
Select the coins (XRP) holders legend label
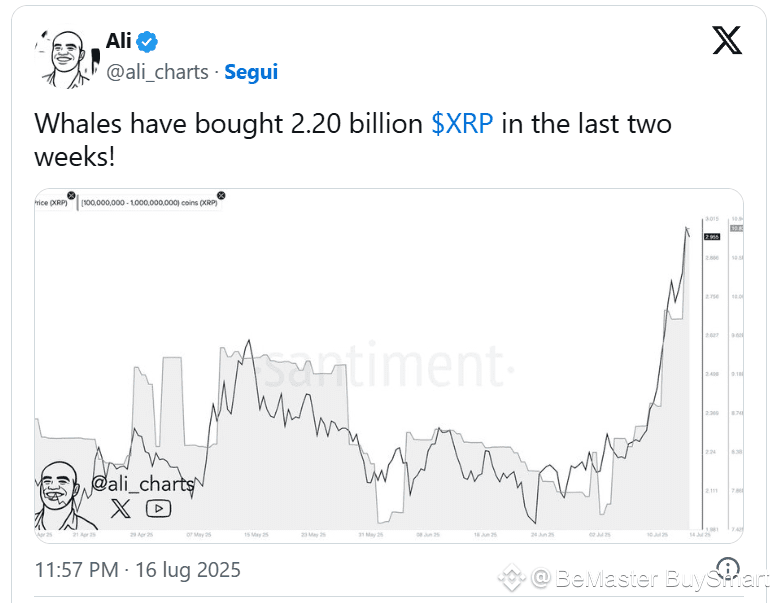click(149, 203)
